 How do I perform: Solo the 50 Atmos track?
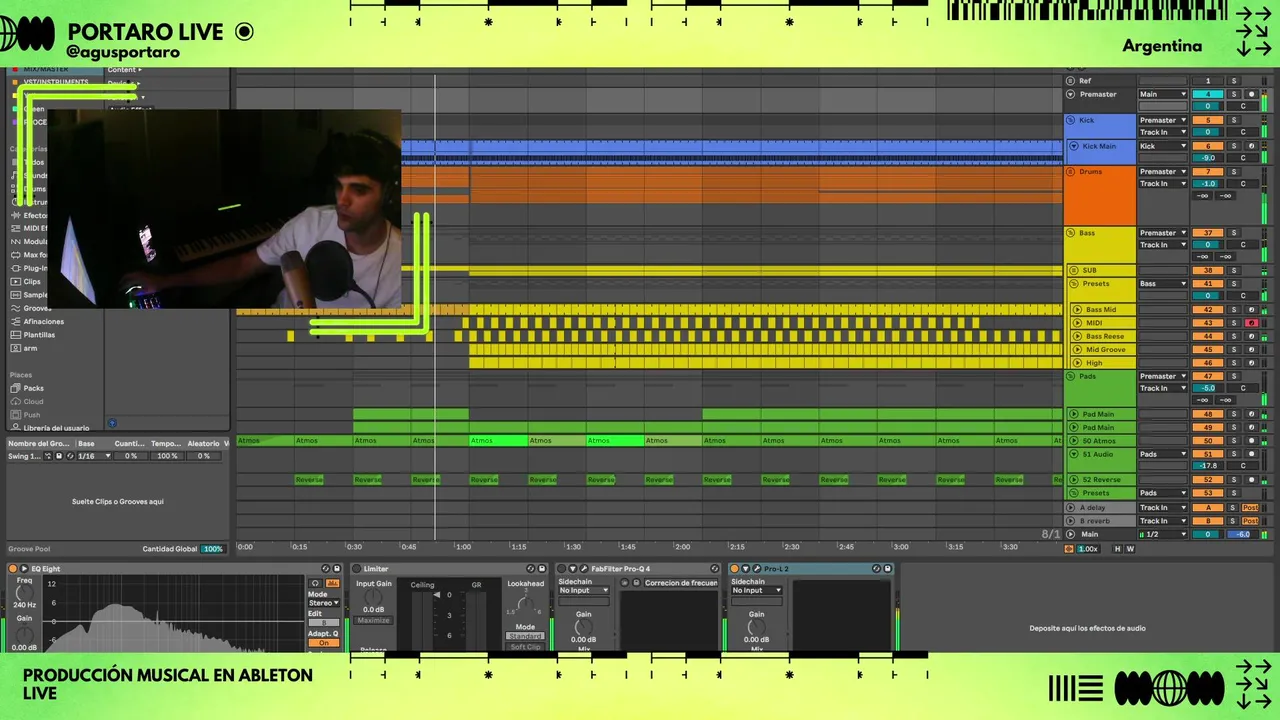coord(1233,440)
